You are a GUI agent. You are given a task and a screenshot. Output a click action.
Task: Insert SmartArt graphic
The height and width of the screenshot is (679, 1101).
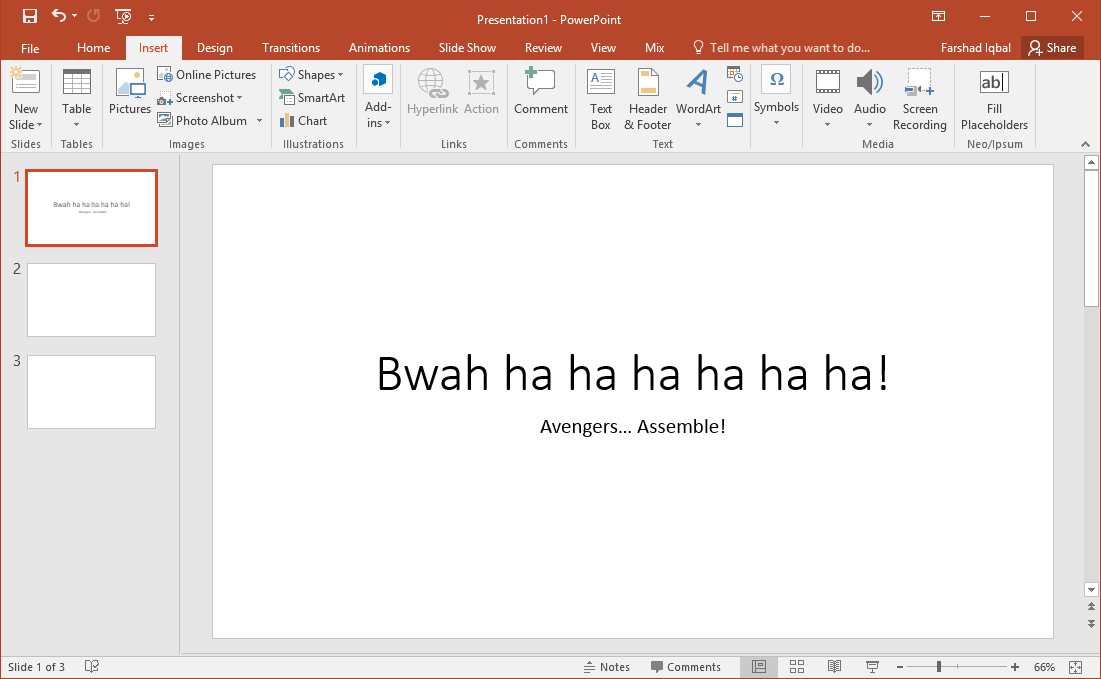pyautogui.click(x=312, y=98)
